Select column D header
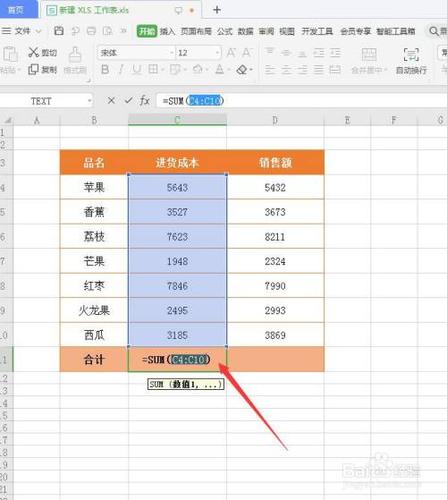 (275, 120)
